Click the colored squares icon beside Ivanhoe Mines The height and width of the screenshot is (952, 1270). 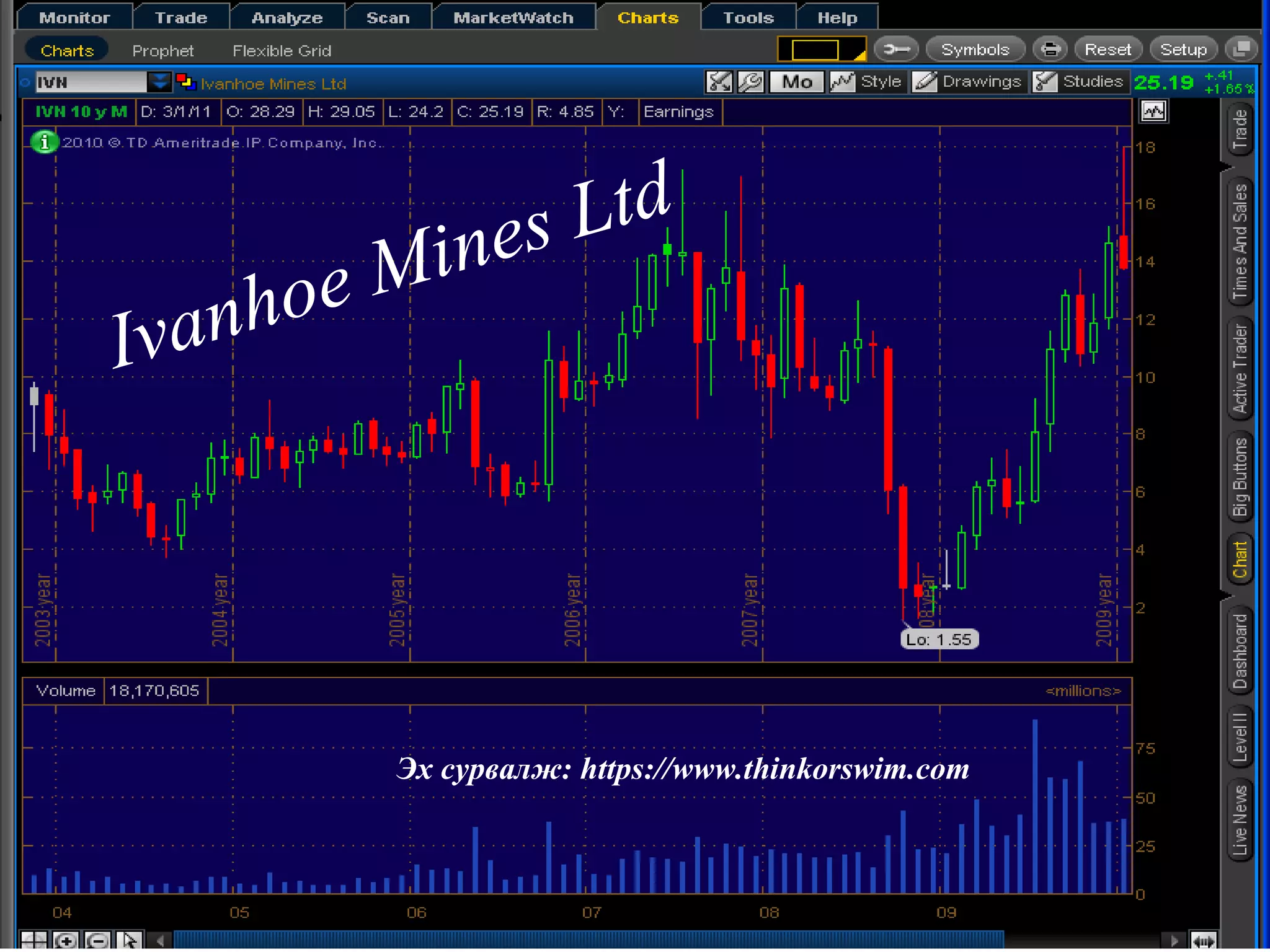pyautogui.click(x=185, y=81)
